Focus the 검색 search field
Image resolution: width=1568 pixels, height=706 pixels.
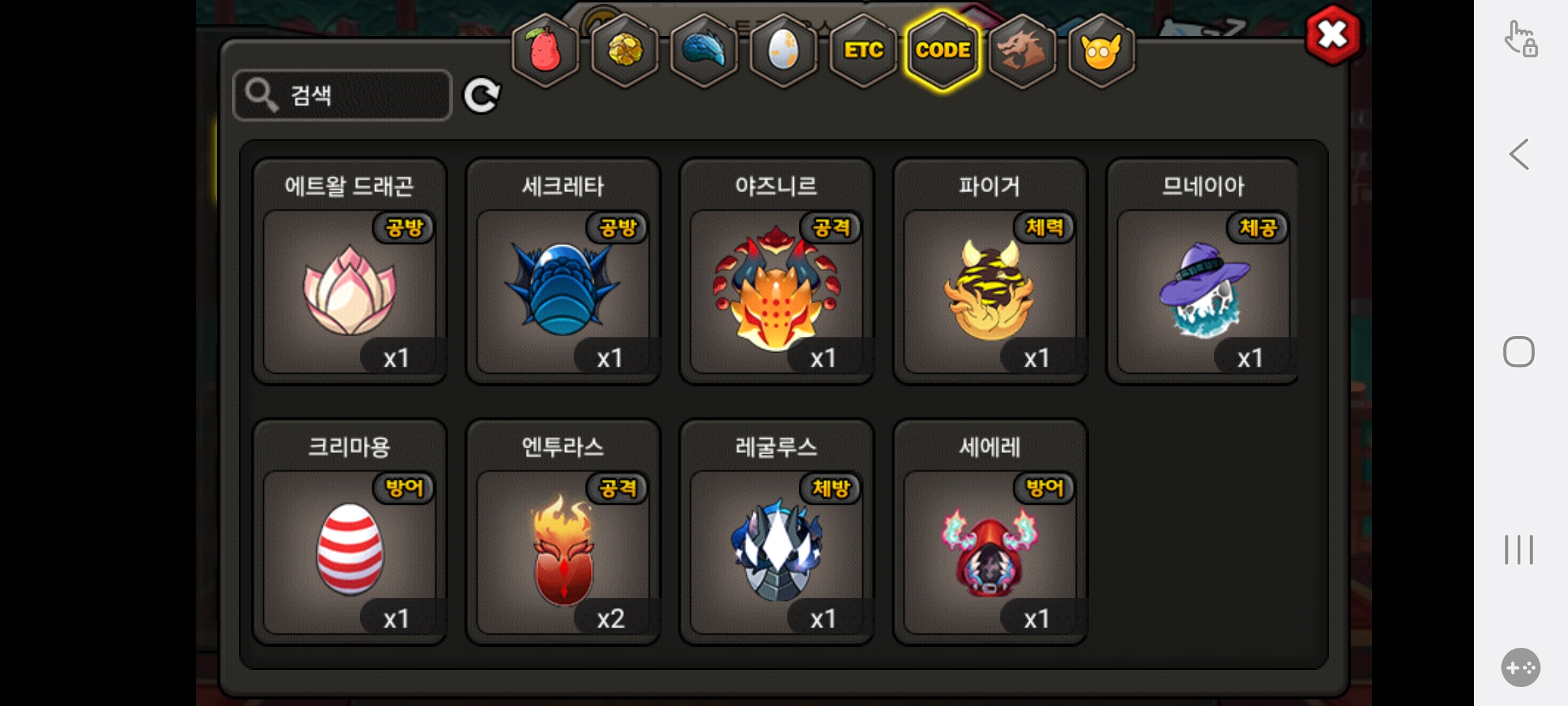(x=342, y=95)
